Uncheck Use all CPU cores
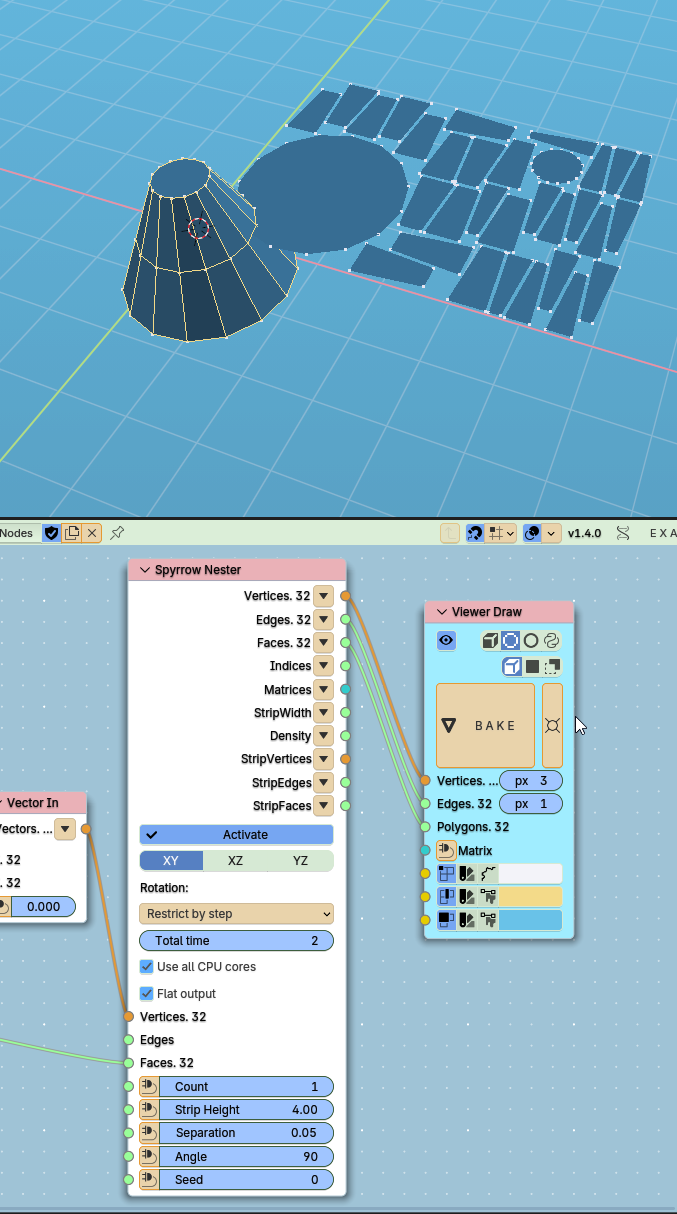This screenshot has width=677, height=1214. tap(147, 967)
